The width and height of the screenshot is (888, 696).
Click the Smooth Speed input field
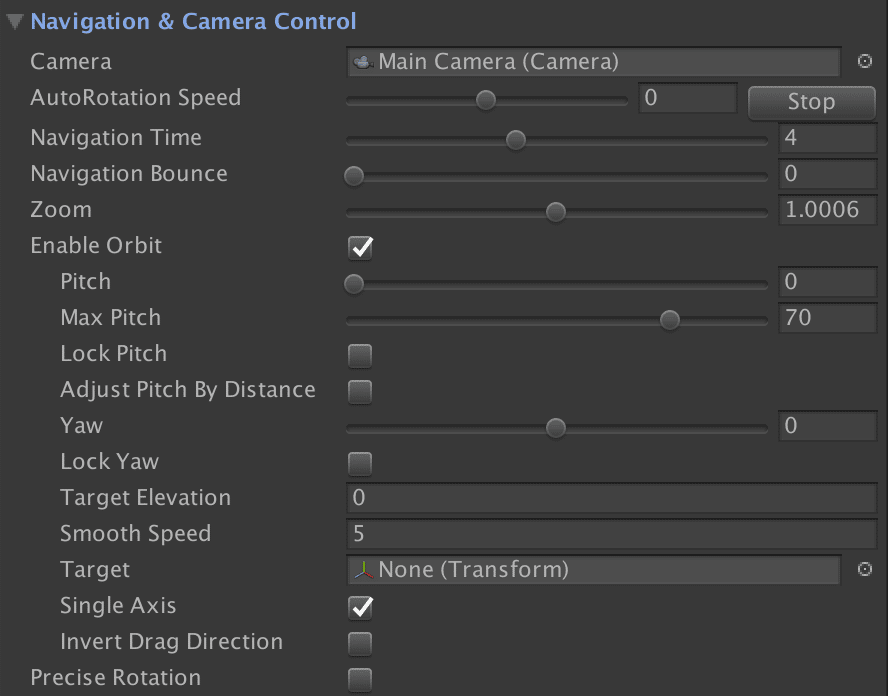click(x=611, y=534)
